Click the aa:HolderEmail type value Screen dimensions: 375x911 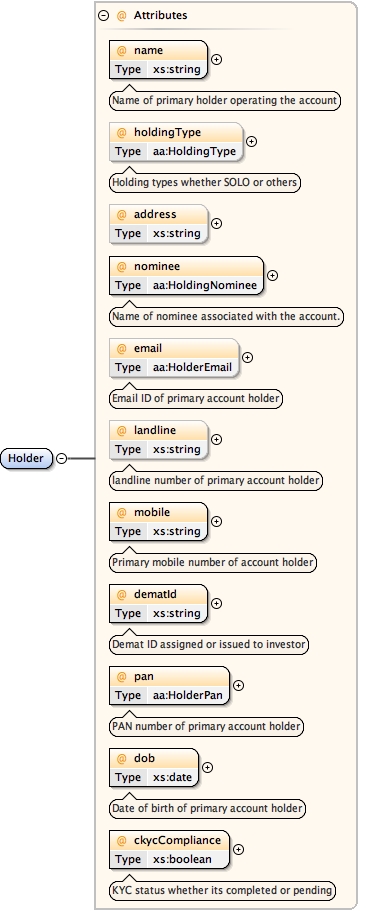pos(192,367)
